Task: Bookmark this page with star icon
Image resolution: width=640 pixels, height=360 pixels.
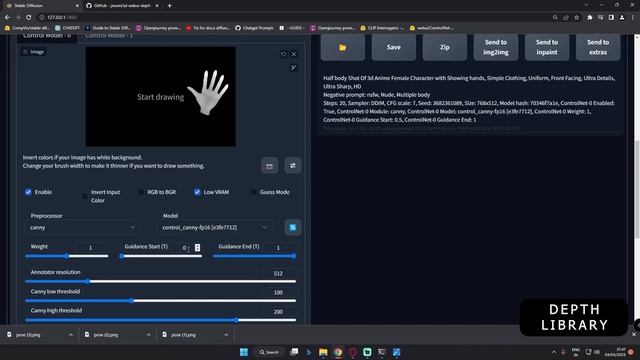Action: (x=577, y=18)
